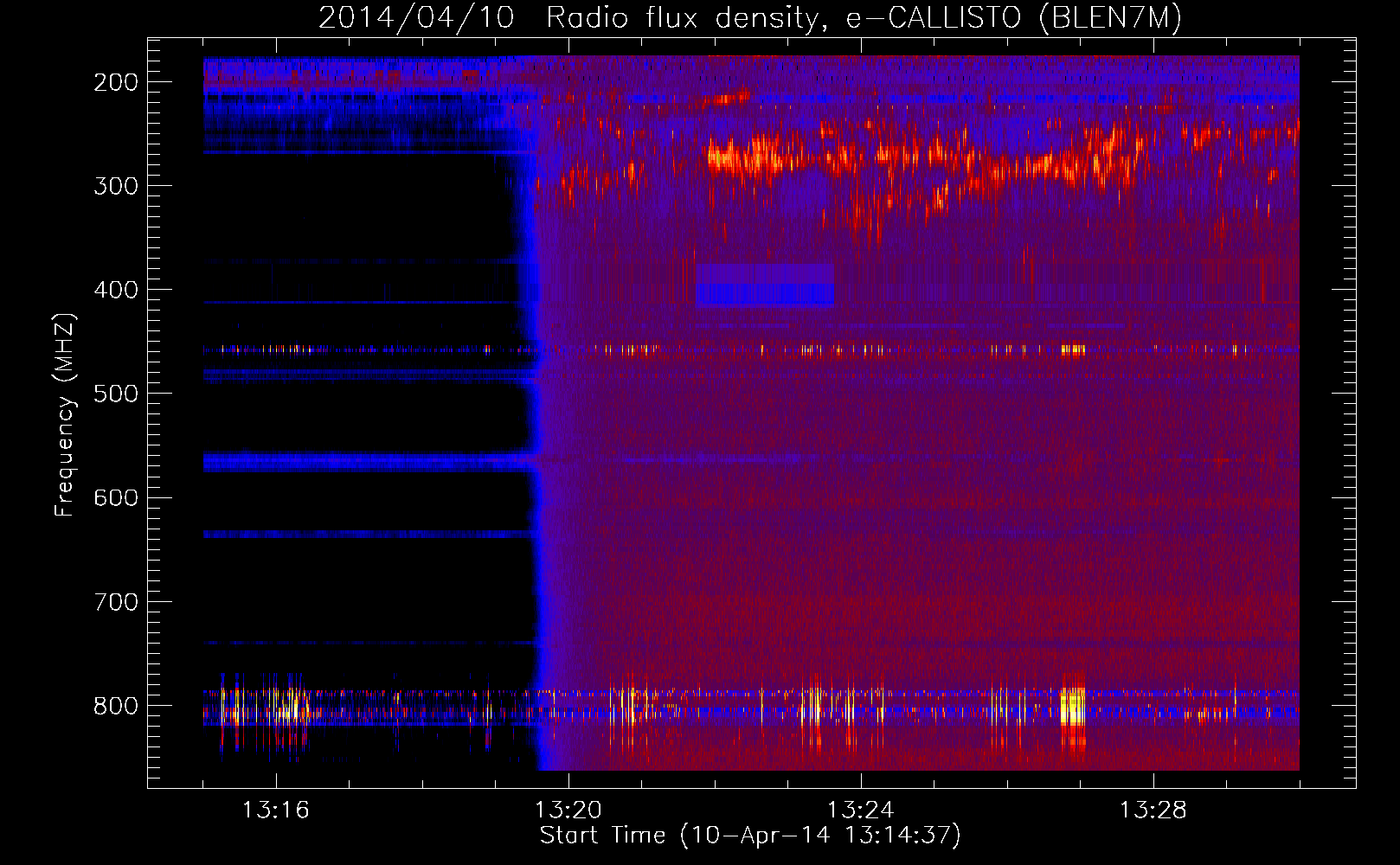
Task: Select the 200 frequency tick label
Action: (x=116, y=82)
